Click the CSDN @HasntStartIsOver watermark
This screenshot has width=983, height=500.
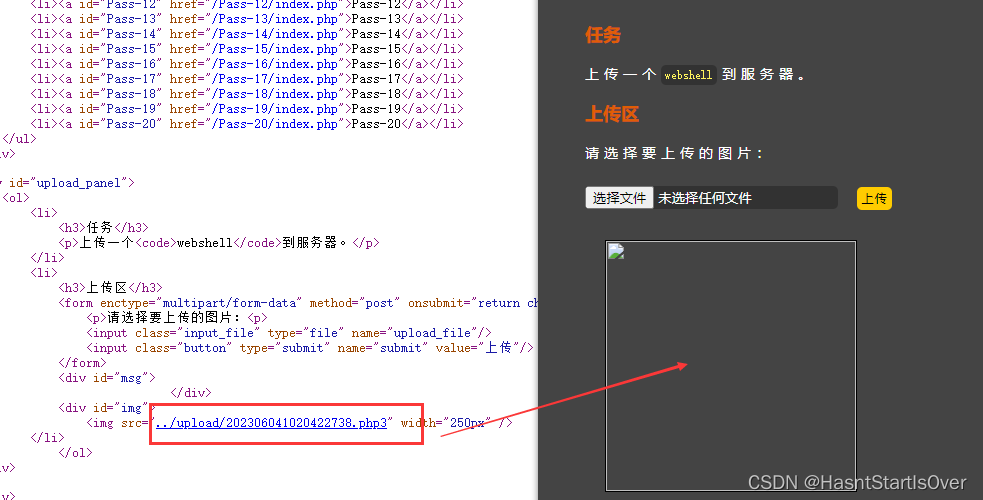(857, 482)
